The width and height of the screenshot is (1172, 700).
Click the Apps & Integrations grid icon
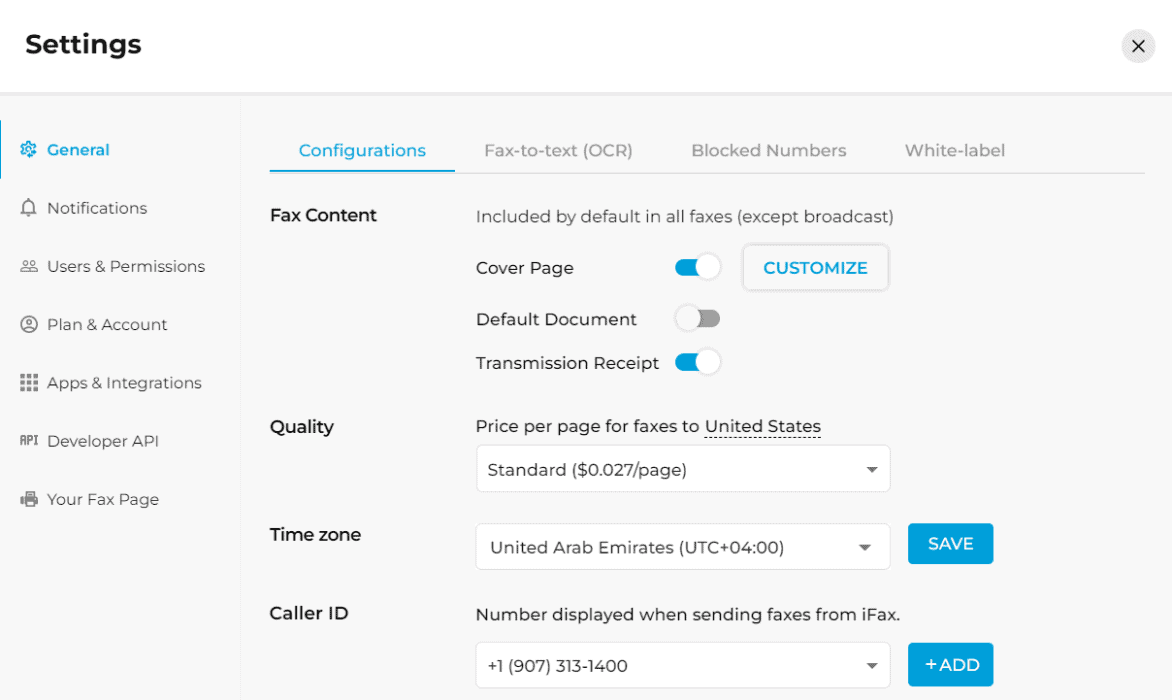click(28, 383)
